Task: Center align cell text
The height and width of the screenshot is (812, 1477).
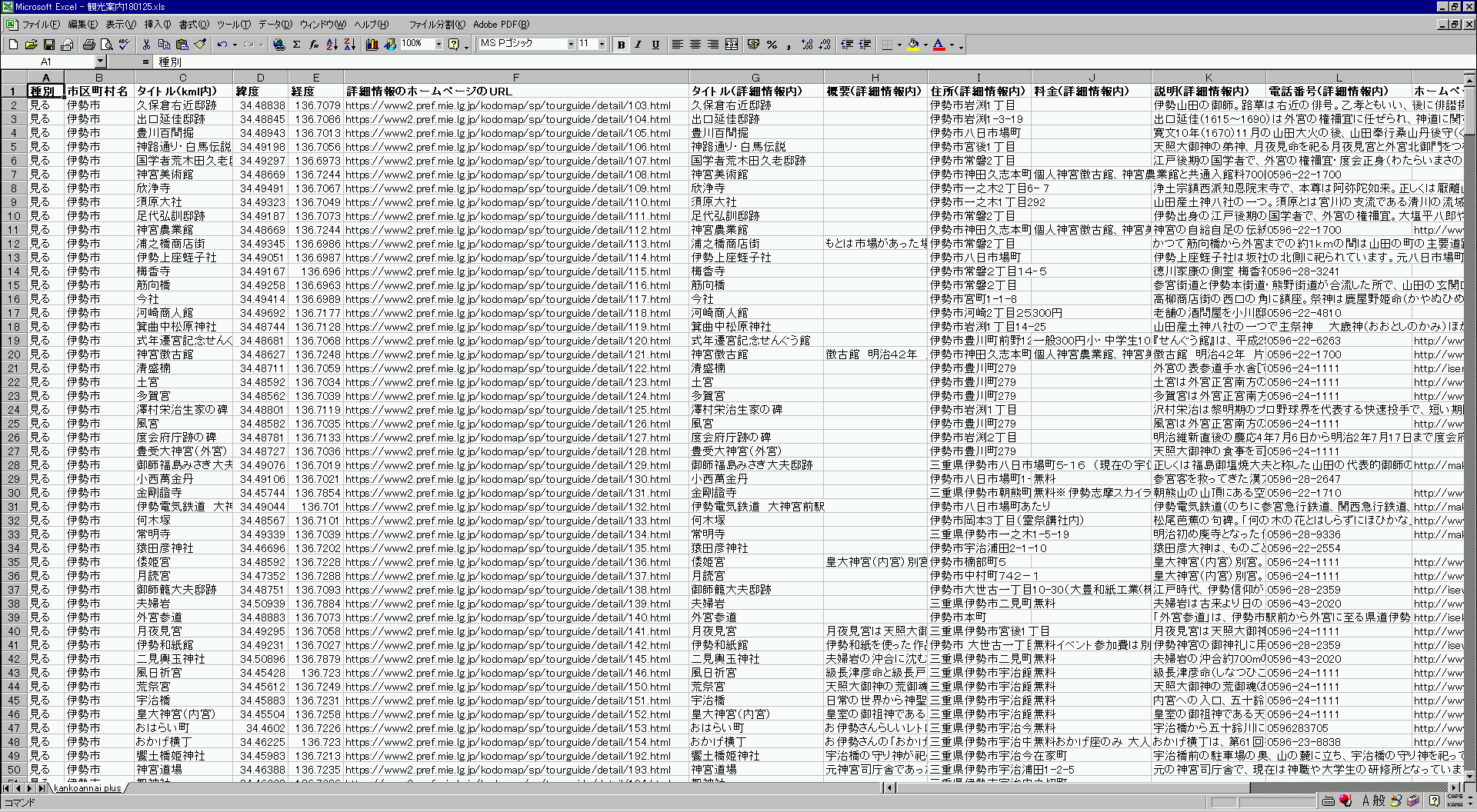Action: [x=695, y=45]
